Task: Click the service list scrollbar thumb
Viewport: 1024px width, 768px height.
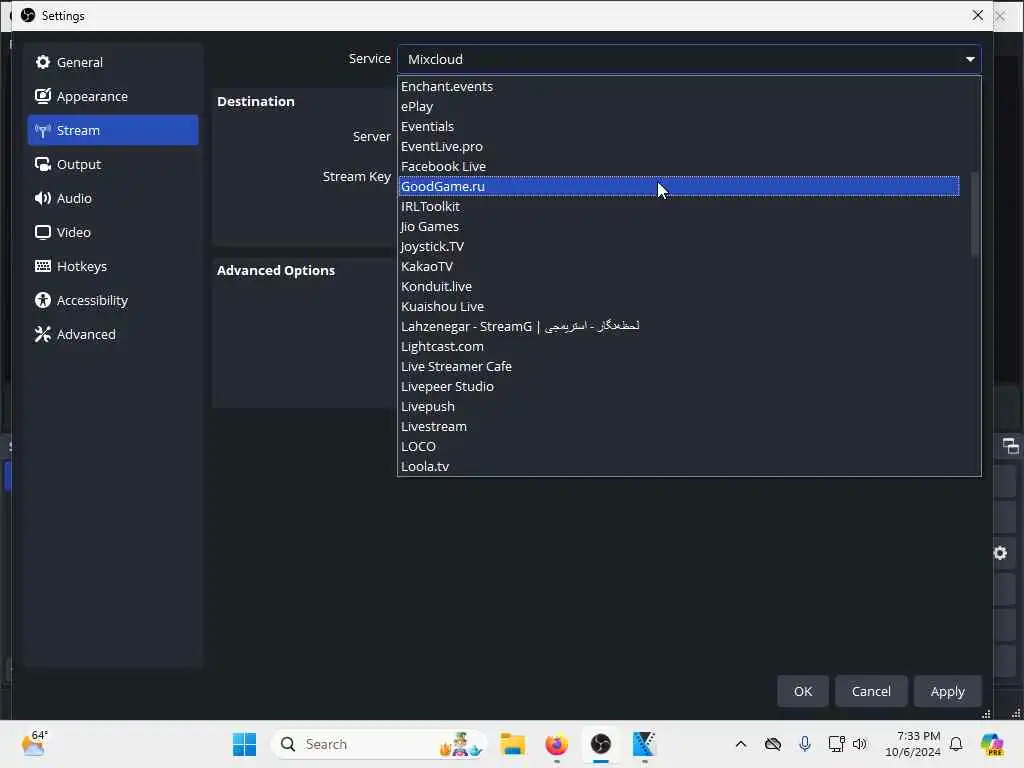Action: click(974, 214)
